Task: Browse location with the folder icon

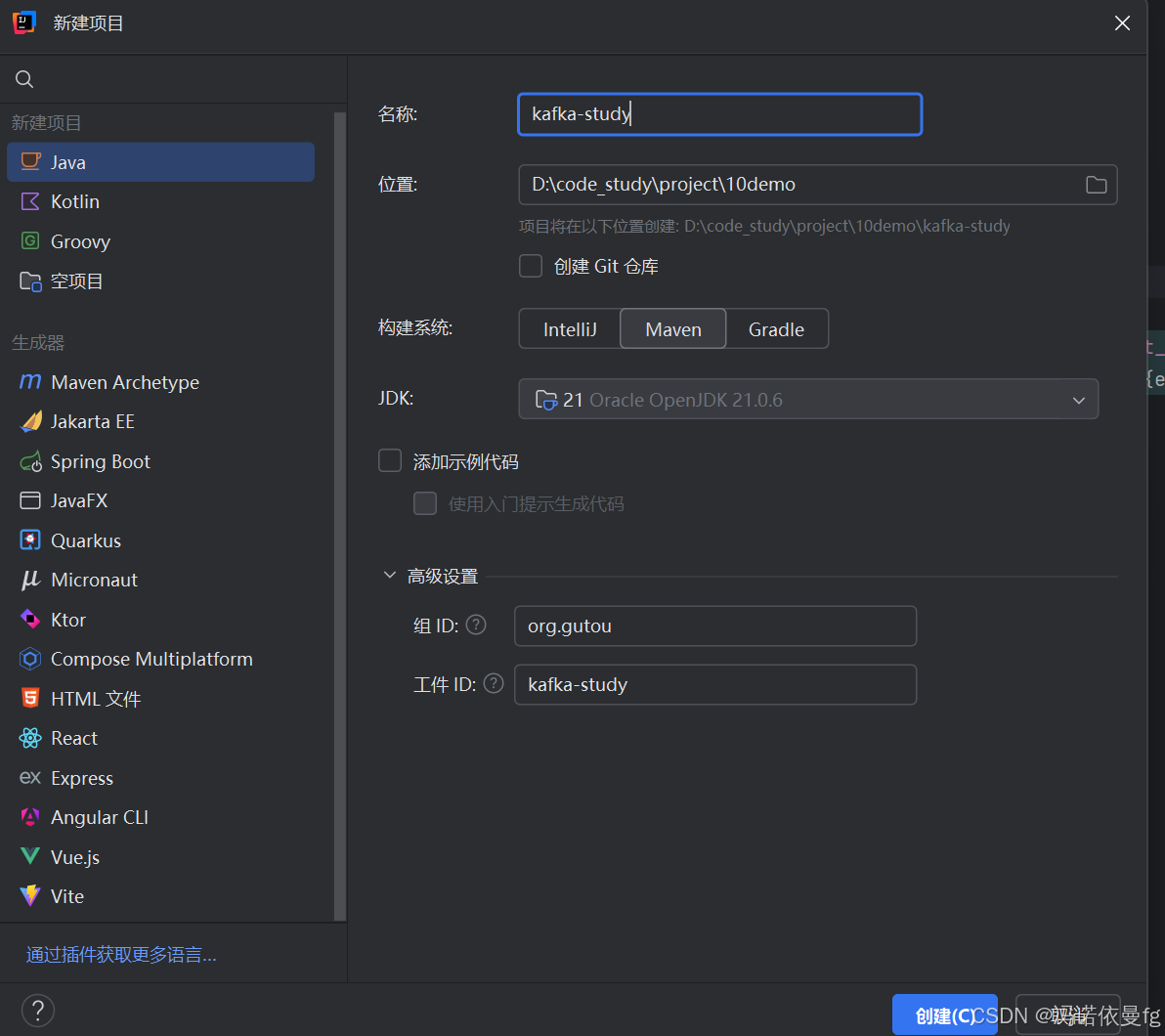Action: (1096, 185)
